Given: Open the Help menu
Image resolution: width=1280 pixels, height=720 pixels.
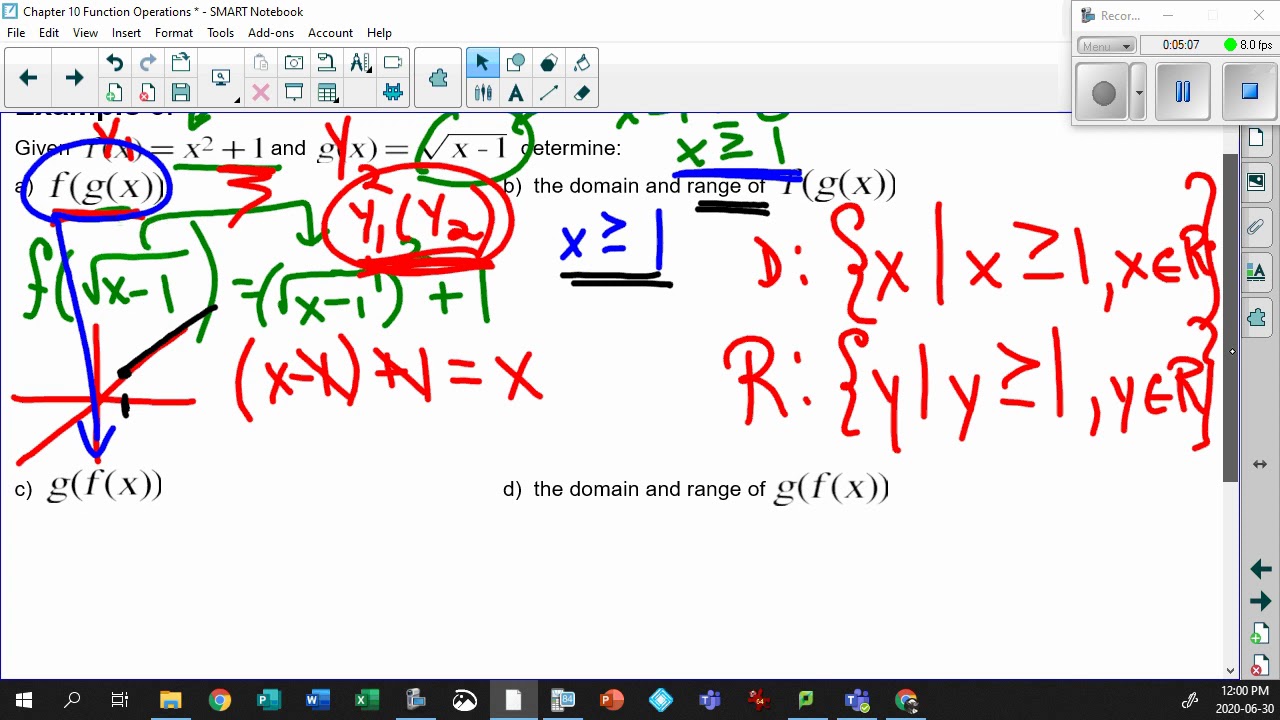Looking at the screenshot, I should point(379,33).
